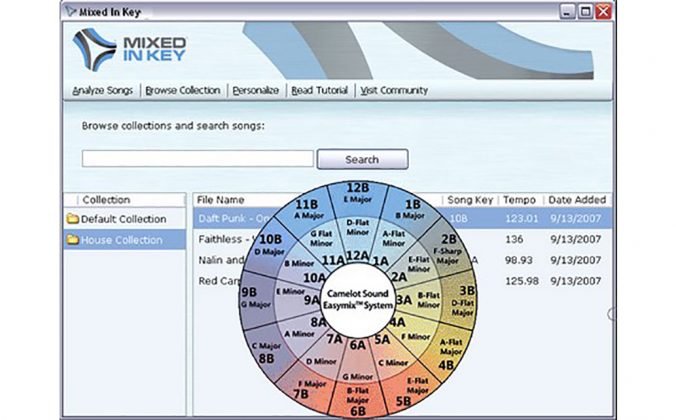Sort by Tempo column header

tap(520, 200)
